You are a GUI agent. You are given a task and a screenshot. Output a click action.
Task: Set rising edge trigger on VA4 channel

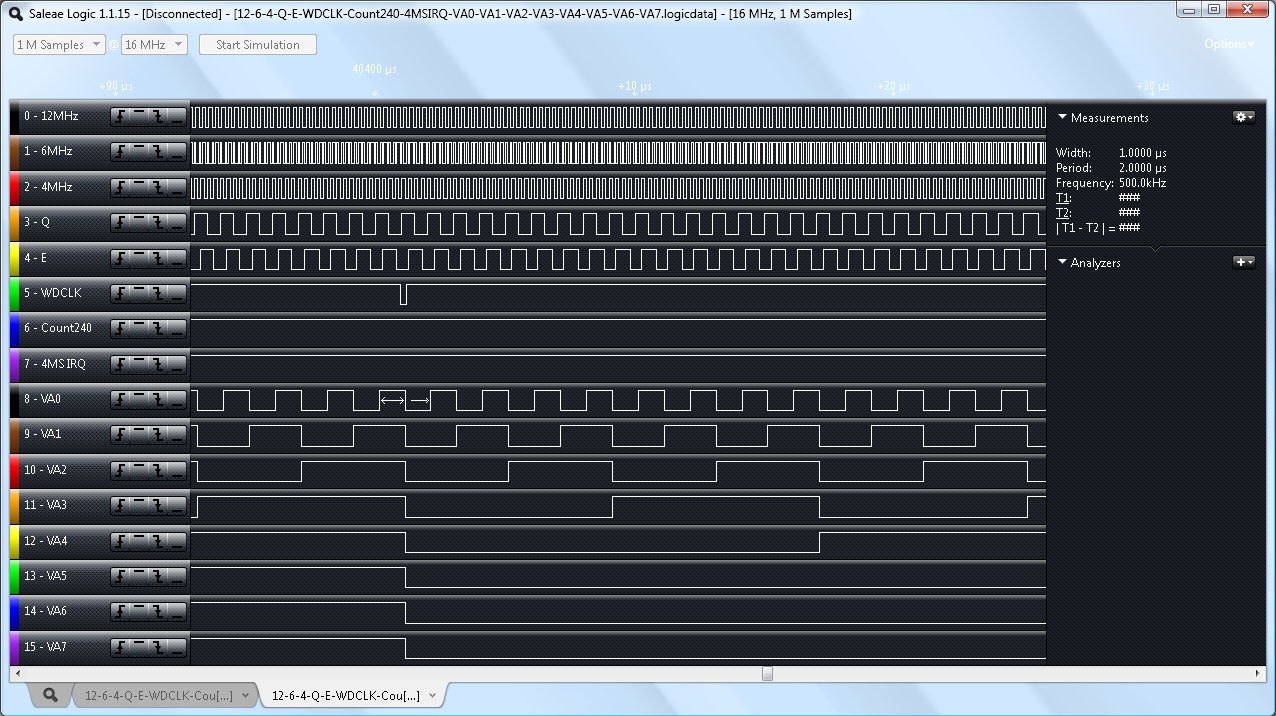click(120, 541)
